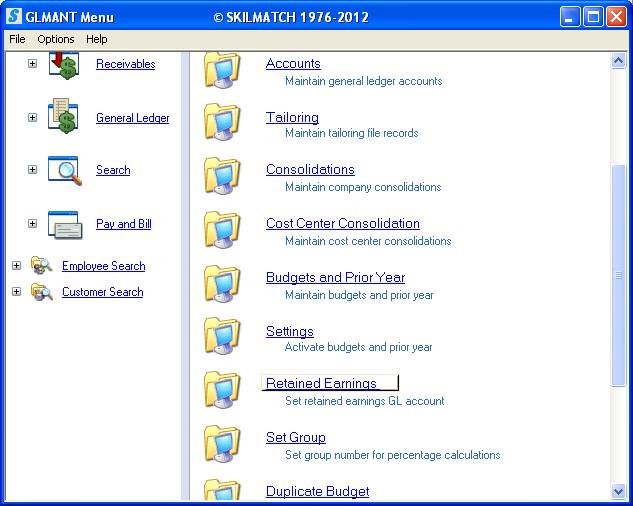Expand the General Ledger tree node
Image resolution: width=633 pixels, height=506 pixels.
coord(32,118)
